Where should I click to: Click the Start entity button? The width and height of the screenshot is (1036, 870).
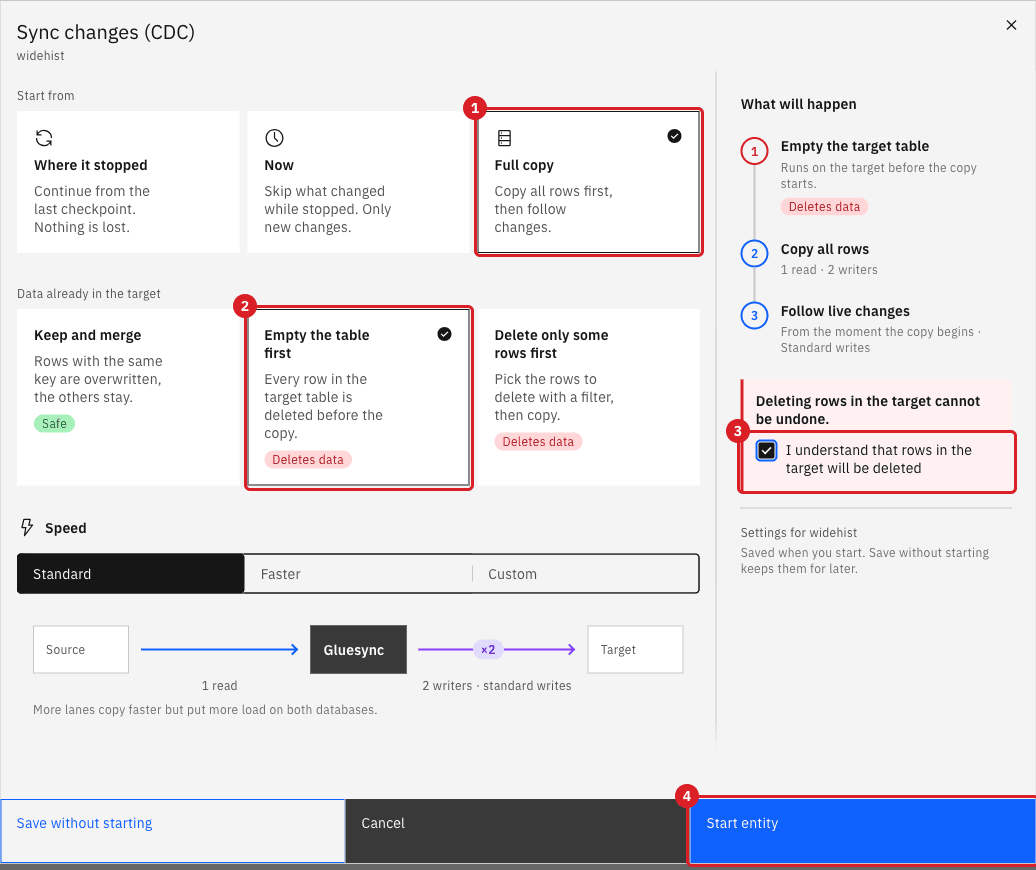pyautogui.click(x=862, y=831)
